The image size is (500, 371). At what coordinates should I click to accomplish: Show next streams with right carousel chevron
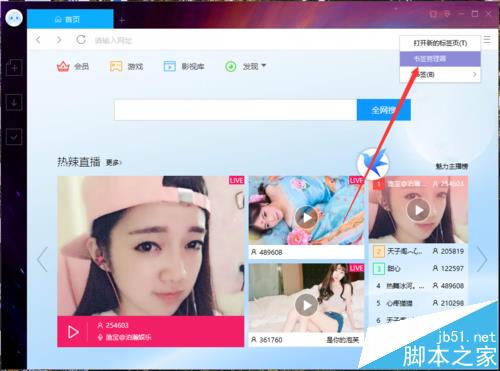482,259
